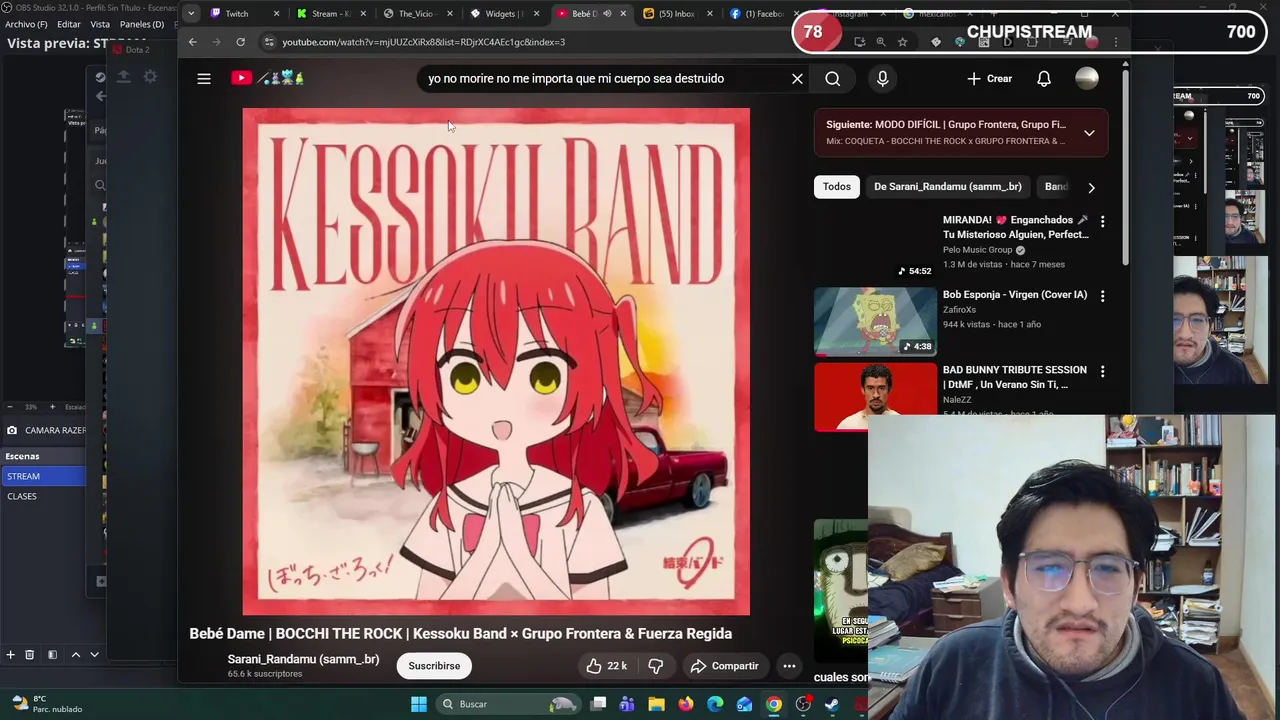Like the video with thumbs up

click(606, 666)
